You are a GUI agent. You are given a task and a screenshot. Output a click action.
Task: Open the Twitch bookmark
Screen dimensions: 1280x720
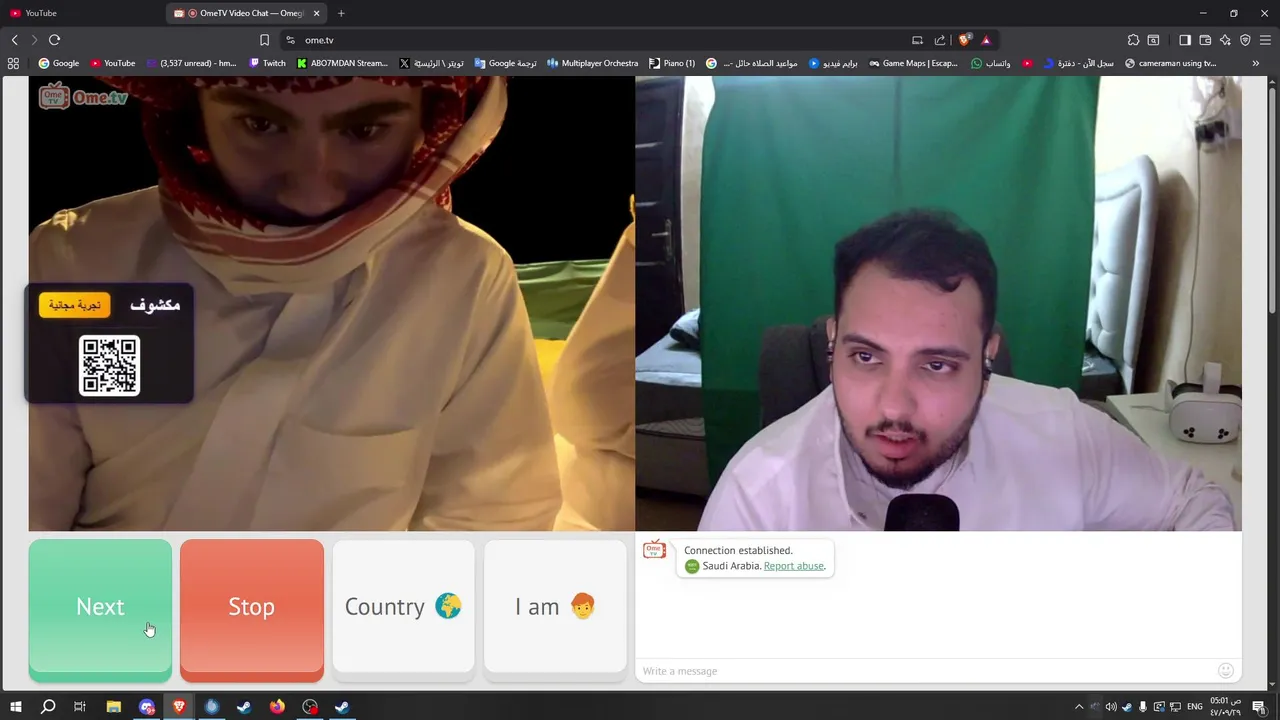267,63
